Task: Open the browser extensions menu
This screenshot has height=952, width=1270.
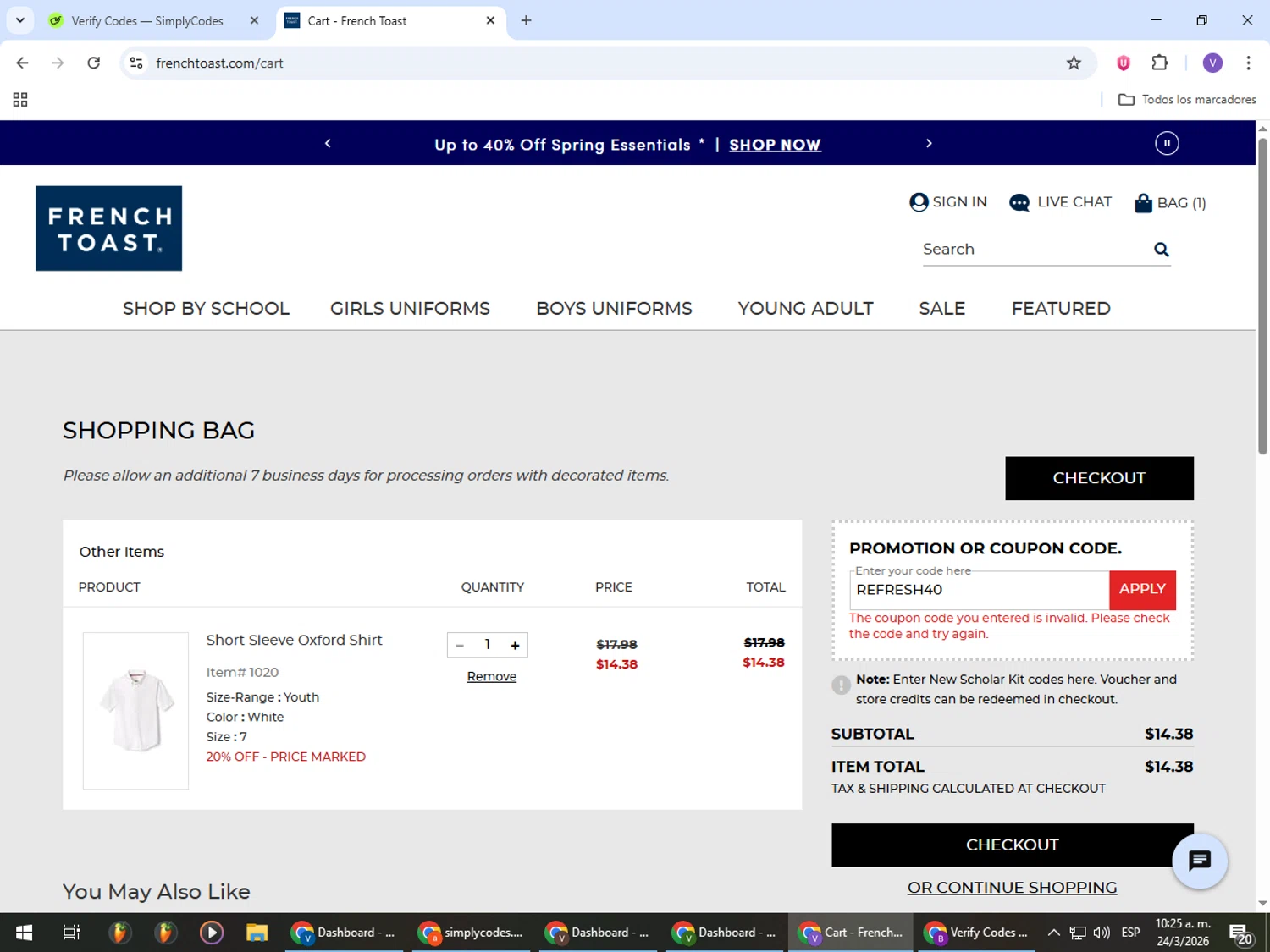Action: point(1160,63)
